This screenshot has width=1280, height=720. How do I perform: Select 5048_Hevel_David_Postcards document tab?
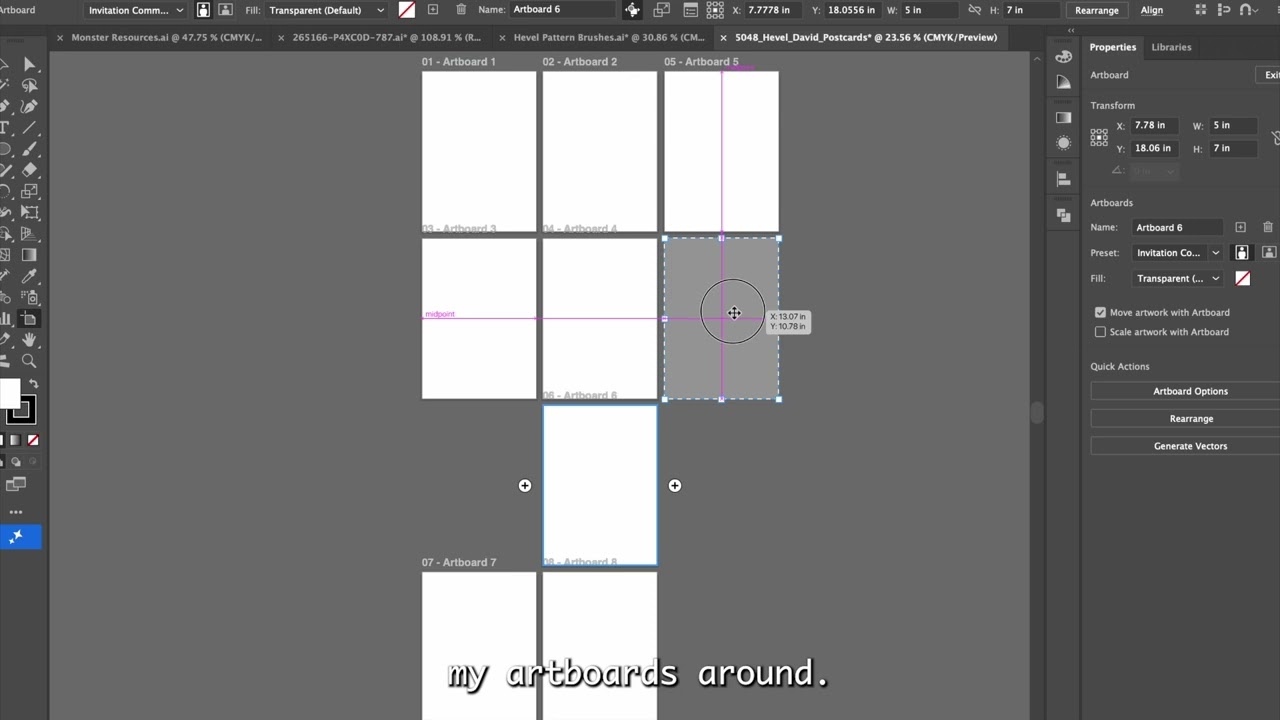pos(865,38)
